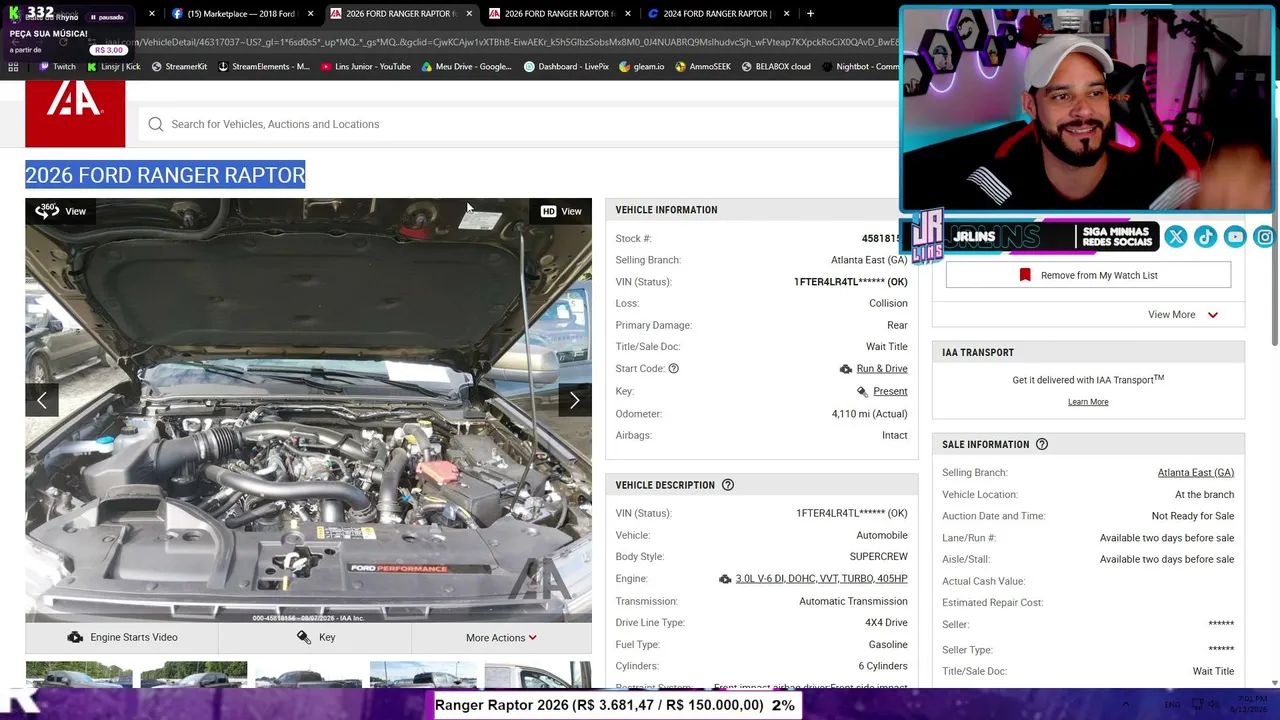This screenshot has height=720, width=1280.
Task: Close the 2024 Ford Ranger Raptor tab
Action: 787,14
